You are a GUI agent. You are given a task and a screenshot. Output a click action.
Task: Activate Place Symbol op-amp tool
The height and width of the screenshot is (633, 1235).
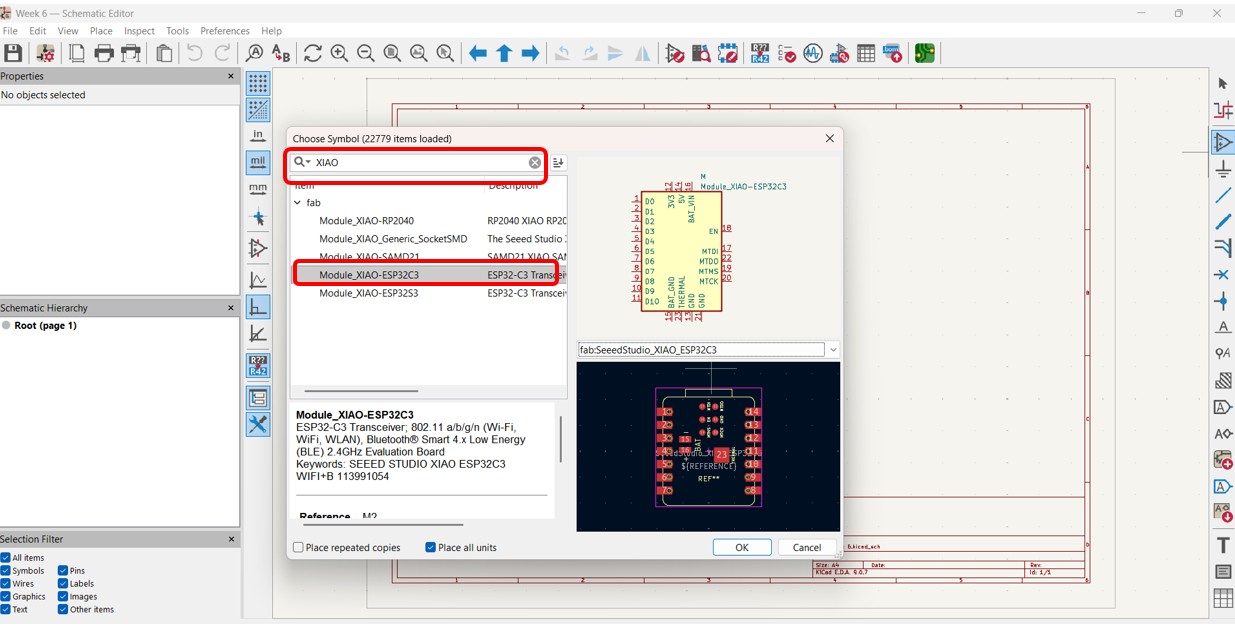[1222, 142]
